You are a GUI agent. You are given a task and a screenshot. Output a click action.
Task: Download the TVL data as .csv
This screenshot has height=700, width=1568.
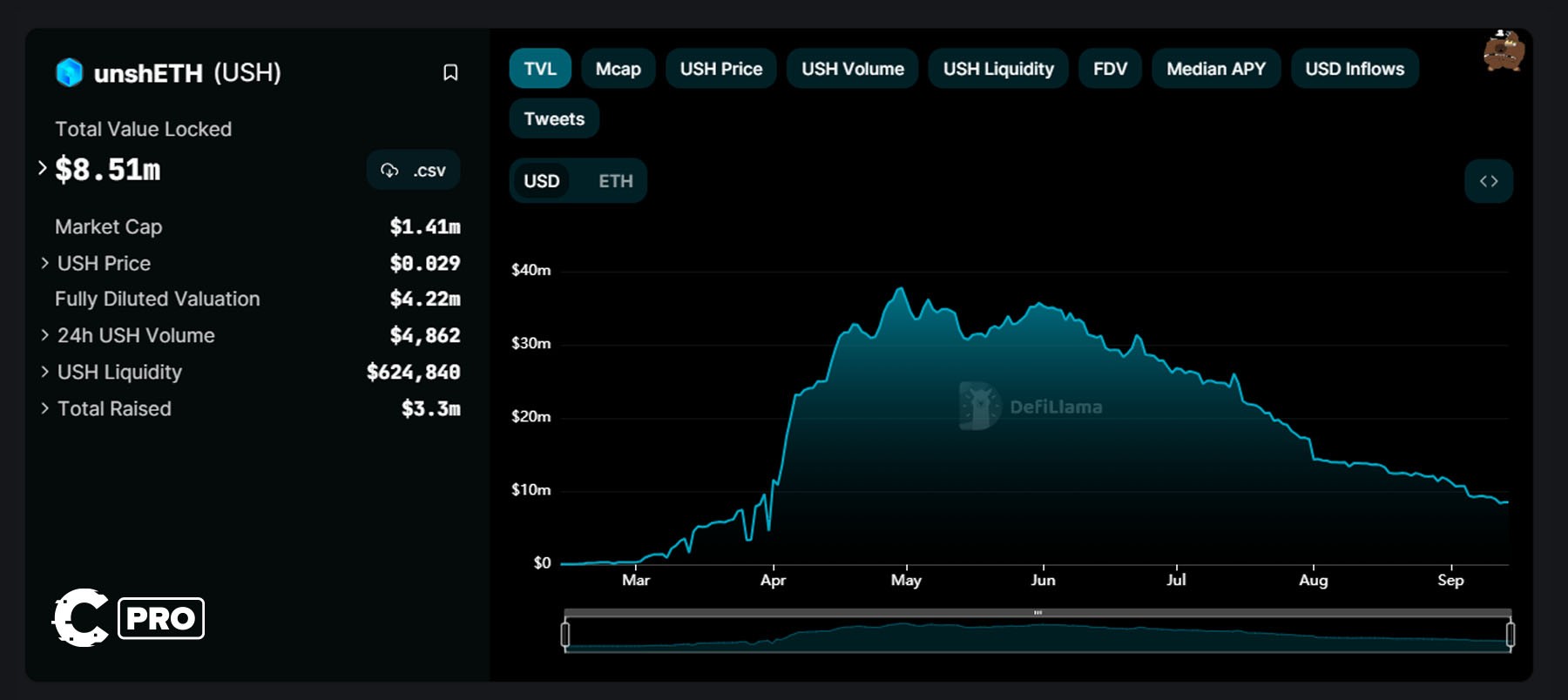[x=413, y=170]
